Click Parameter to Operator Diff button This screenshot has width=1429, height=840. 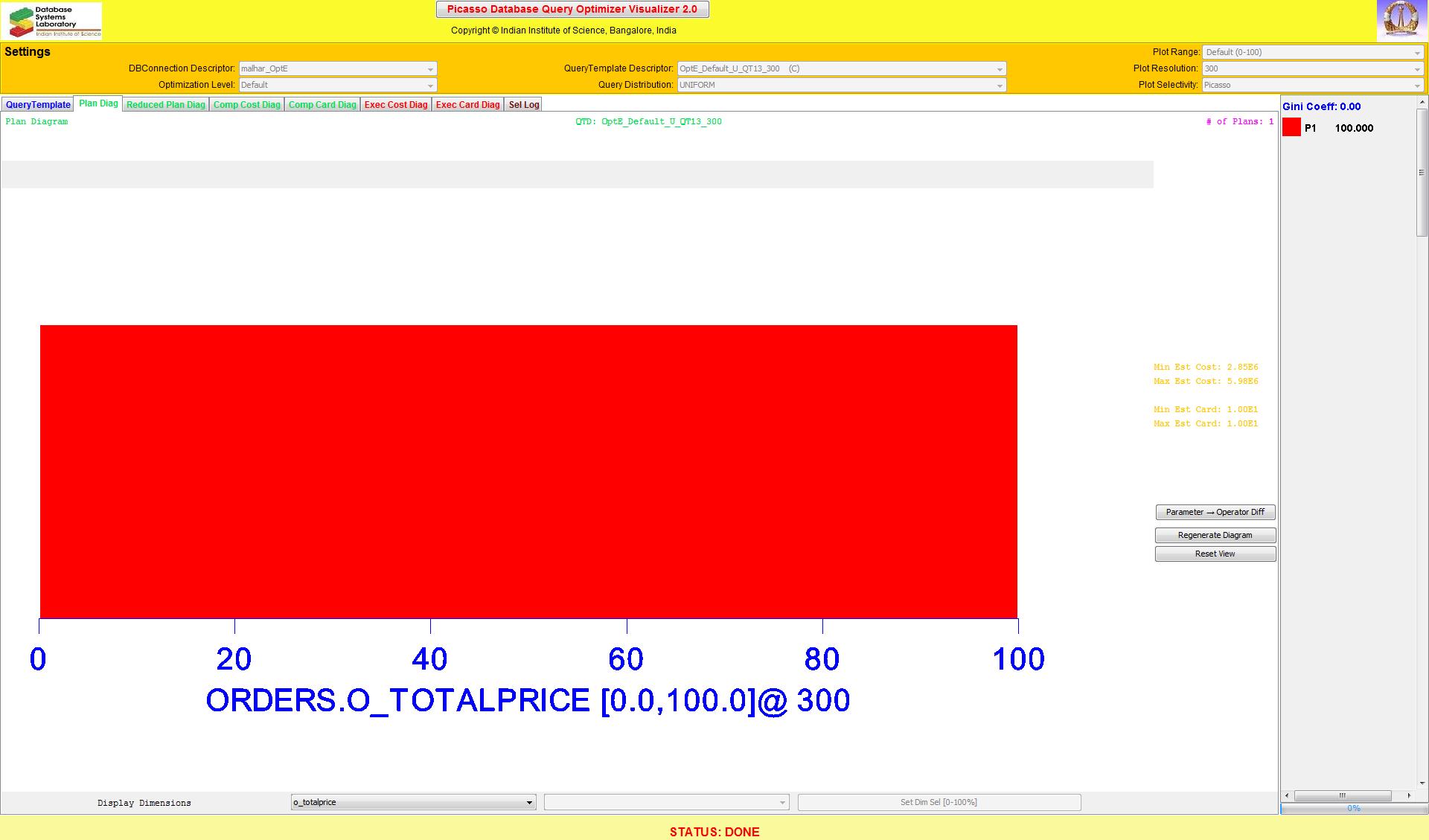tap(1215, 512)
